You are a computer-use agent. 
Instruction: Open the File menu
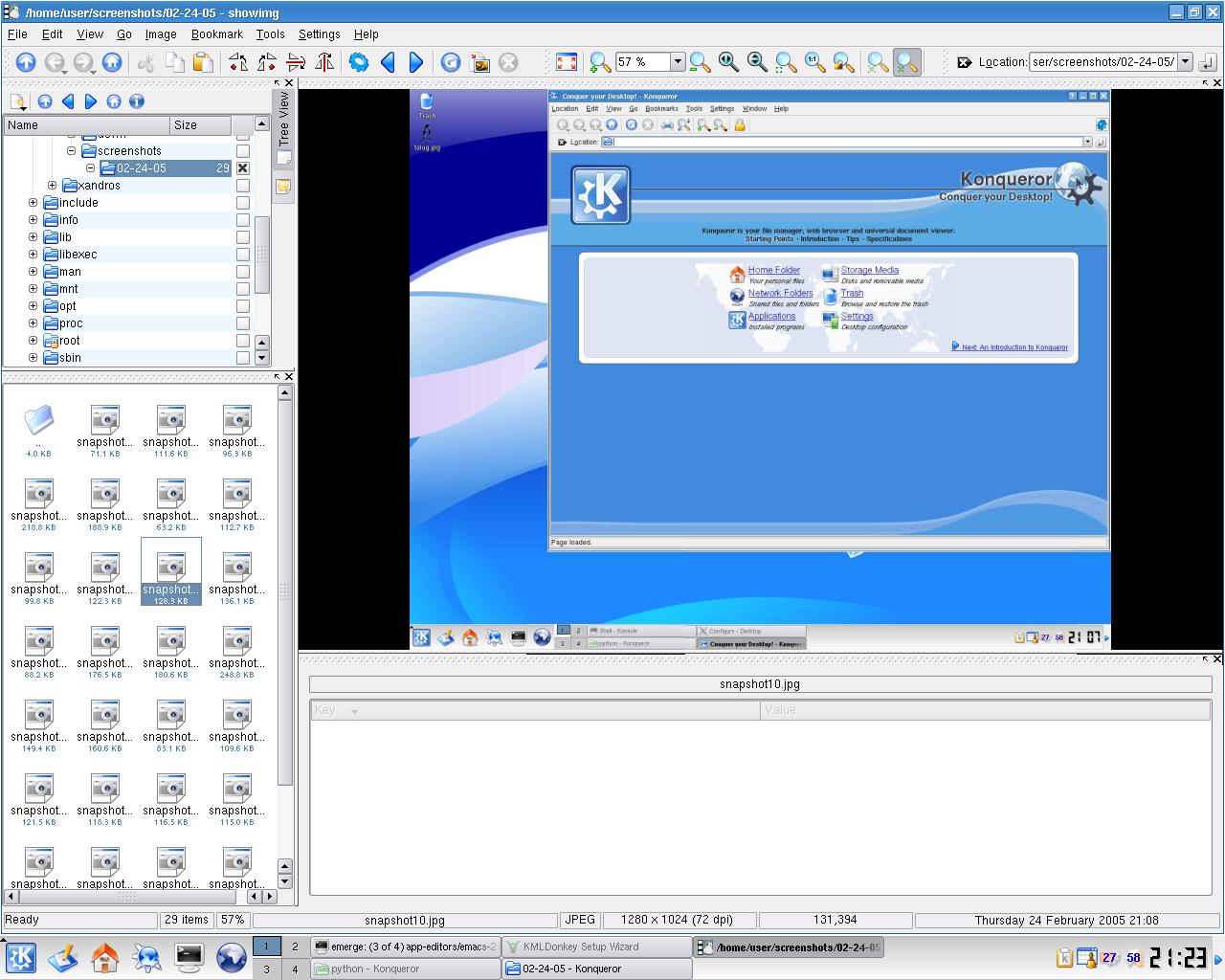[17, 33]
